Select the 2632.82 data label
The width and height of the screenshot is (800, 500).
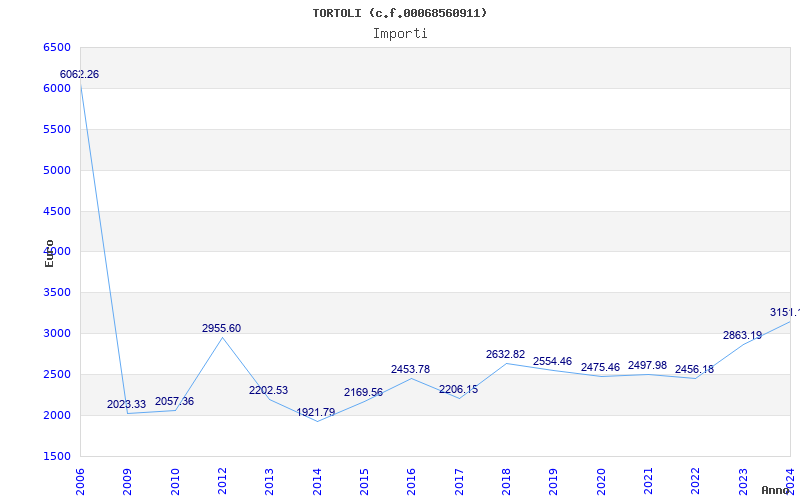click(x=506, y=355)
